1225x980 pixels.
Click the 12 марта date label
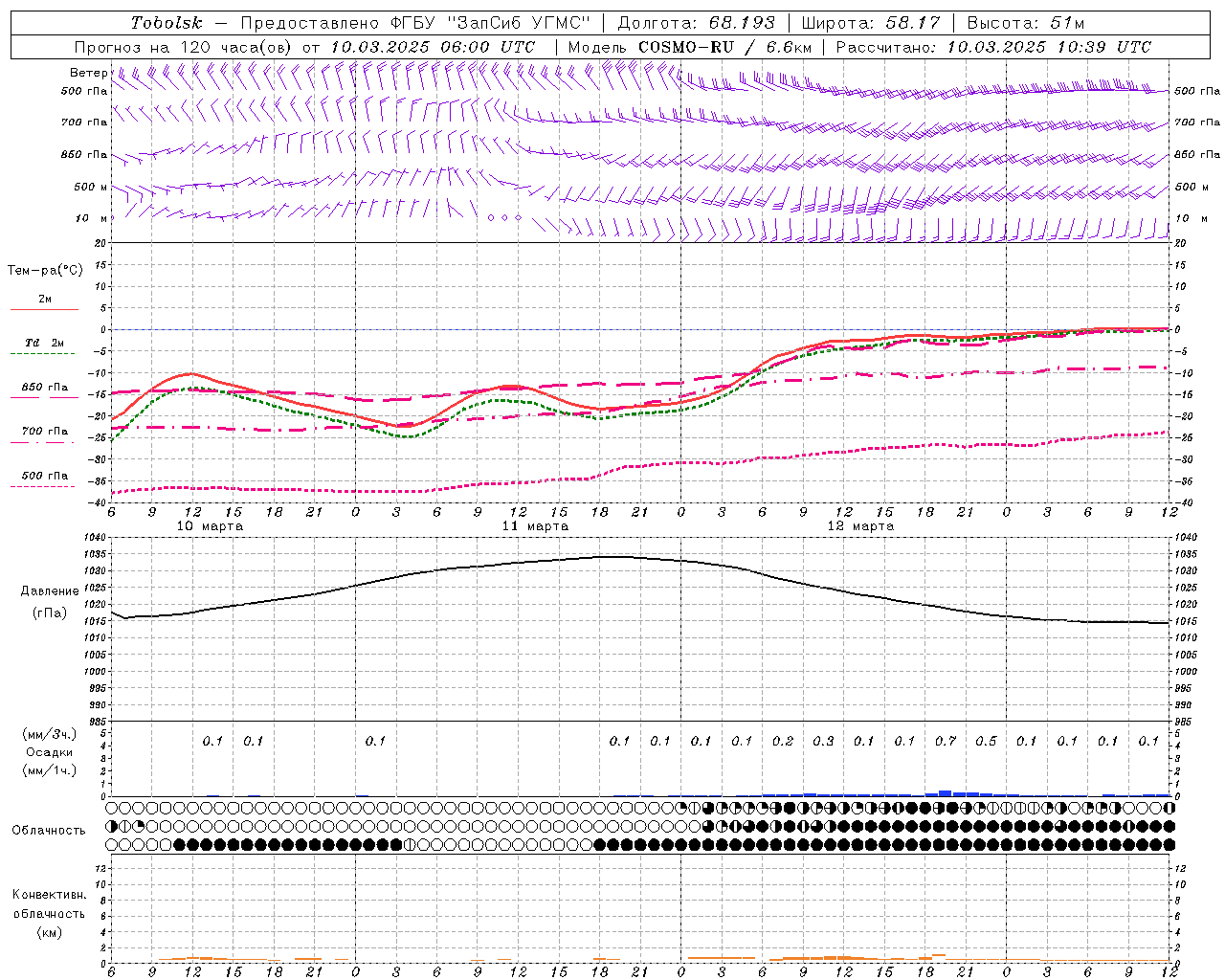pos(860,526)
